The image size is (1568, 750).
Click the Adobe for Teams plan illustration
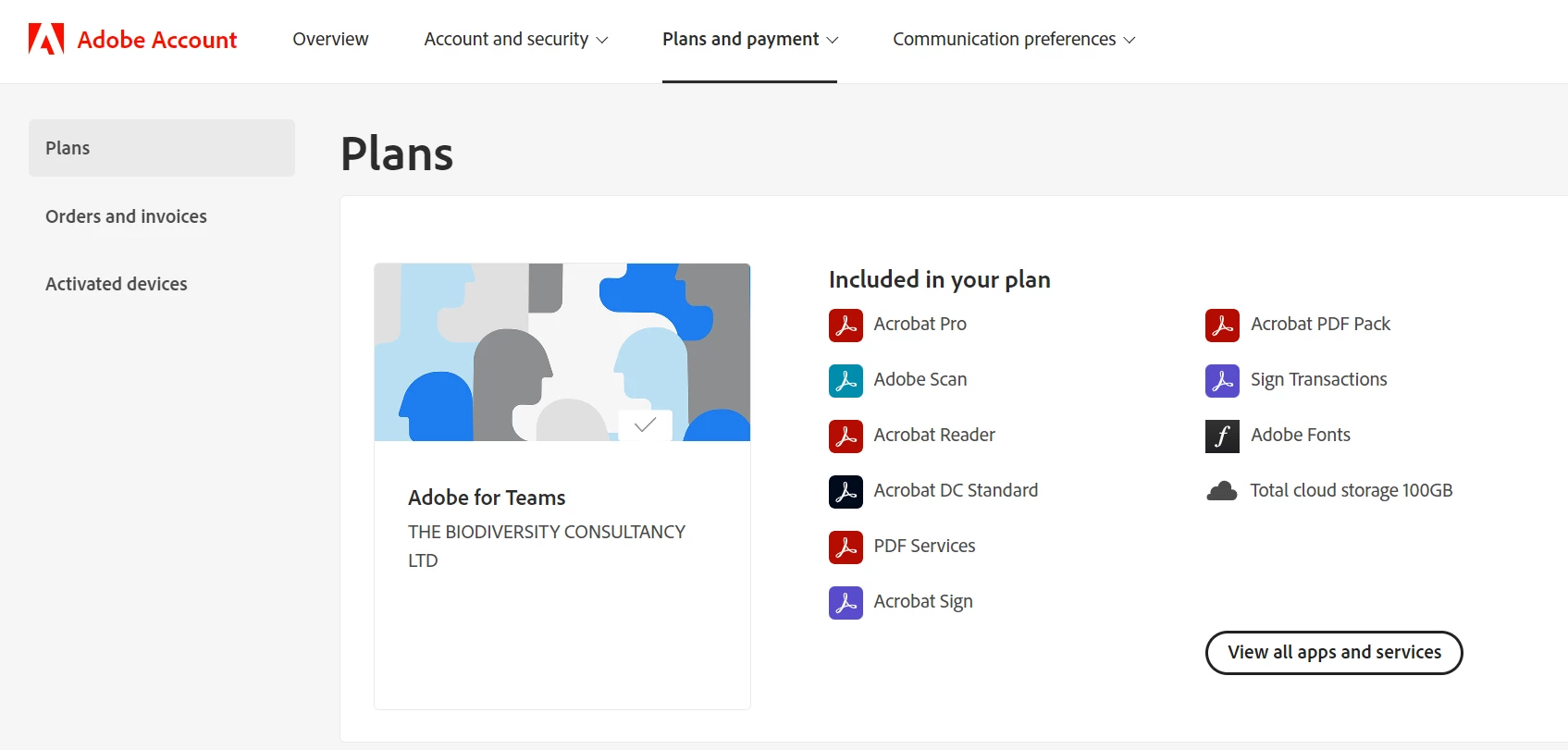(x=562, y=352)
